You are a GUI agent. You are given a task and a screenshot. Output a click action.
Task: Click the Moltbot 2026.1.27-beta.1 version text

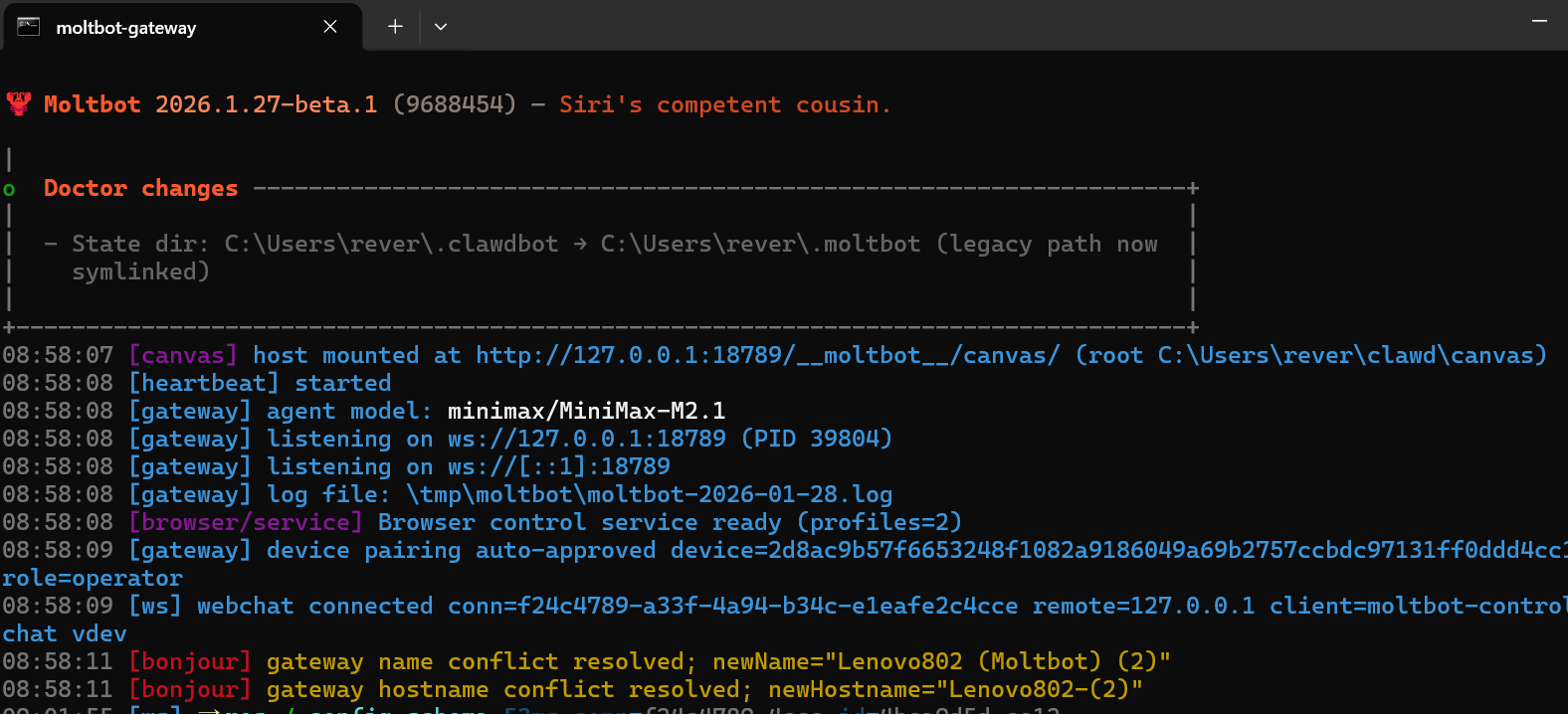(x=210, y=104)
